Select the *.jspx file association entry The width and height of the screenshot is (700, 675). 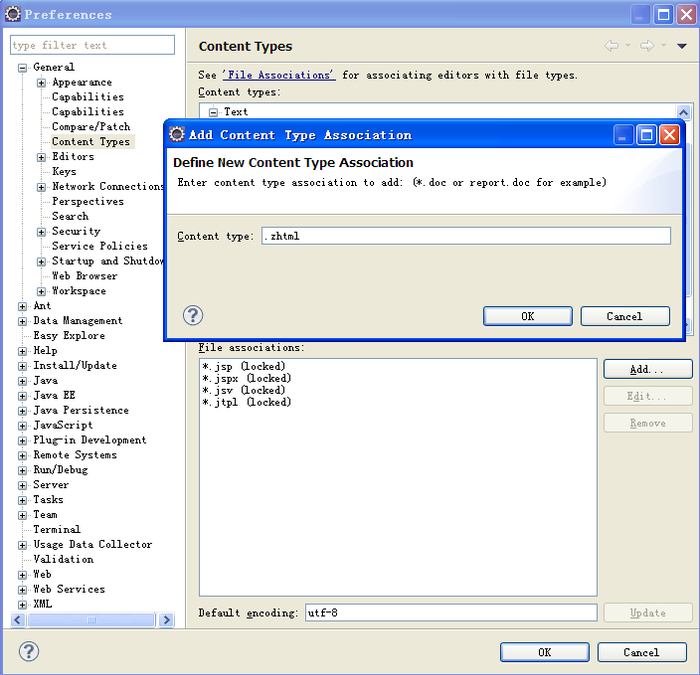pyautogui.click(x=246, y=379)
